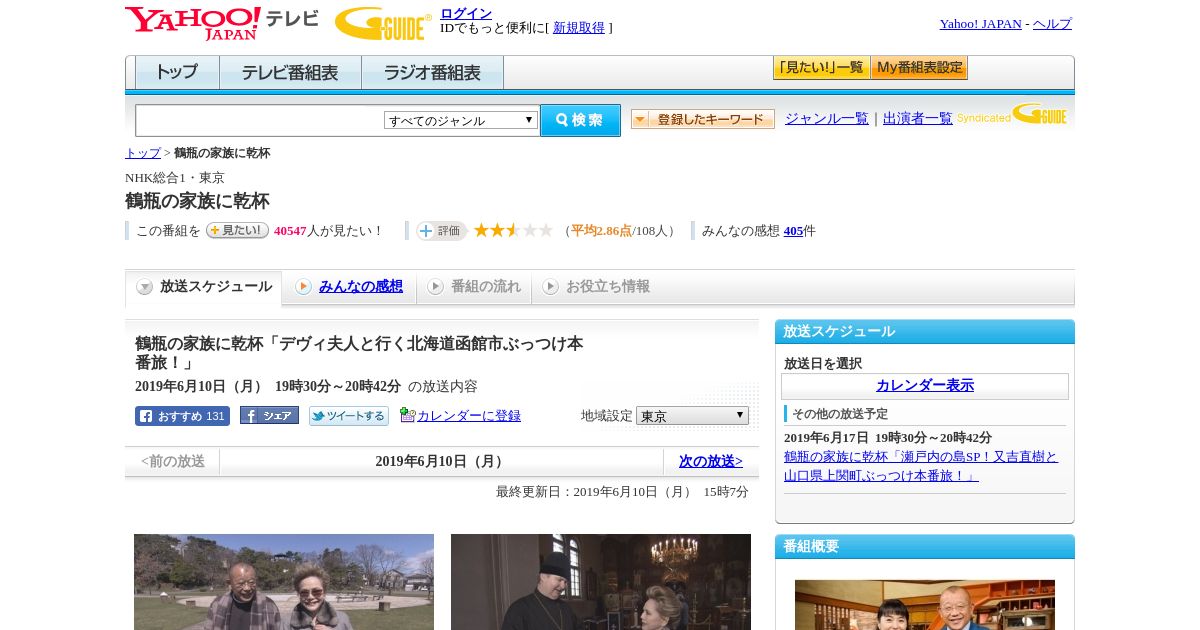Click the 平均2.86点 rating text
Image resolution: width=1200 pixels, height=630 pixels.
(601, 231)
